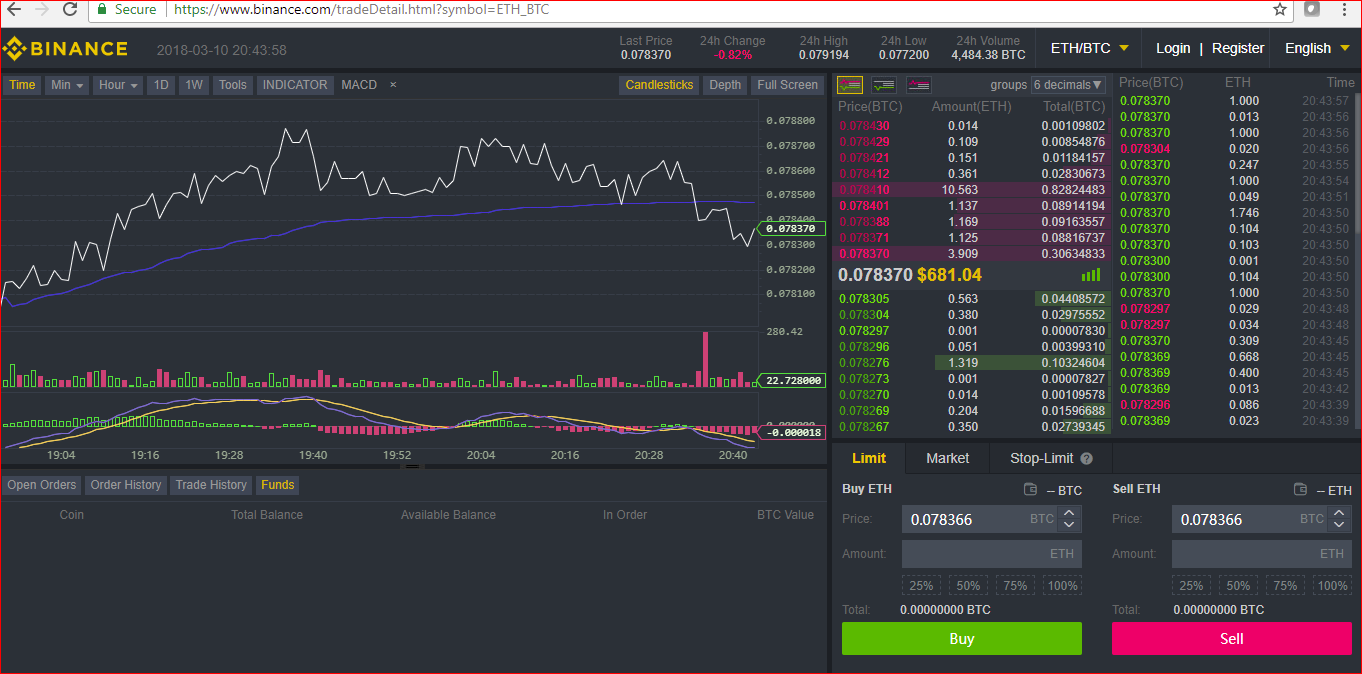1362x674 pixels.
Task: Set Buy amount to 50%
Action: 968,586
